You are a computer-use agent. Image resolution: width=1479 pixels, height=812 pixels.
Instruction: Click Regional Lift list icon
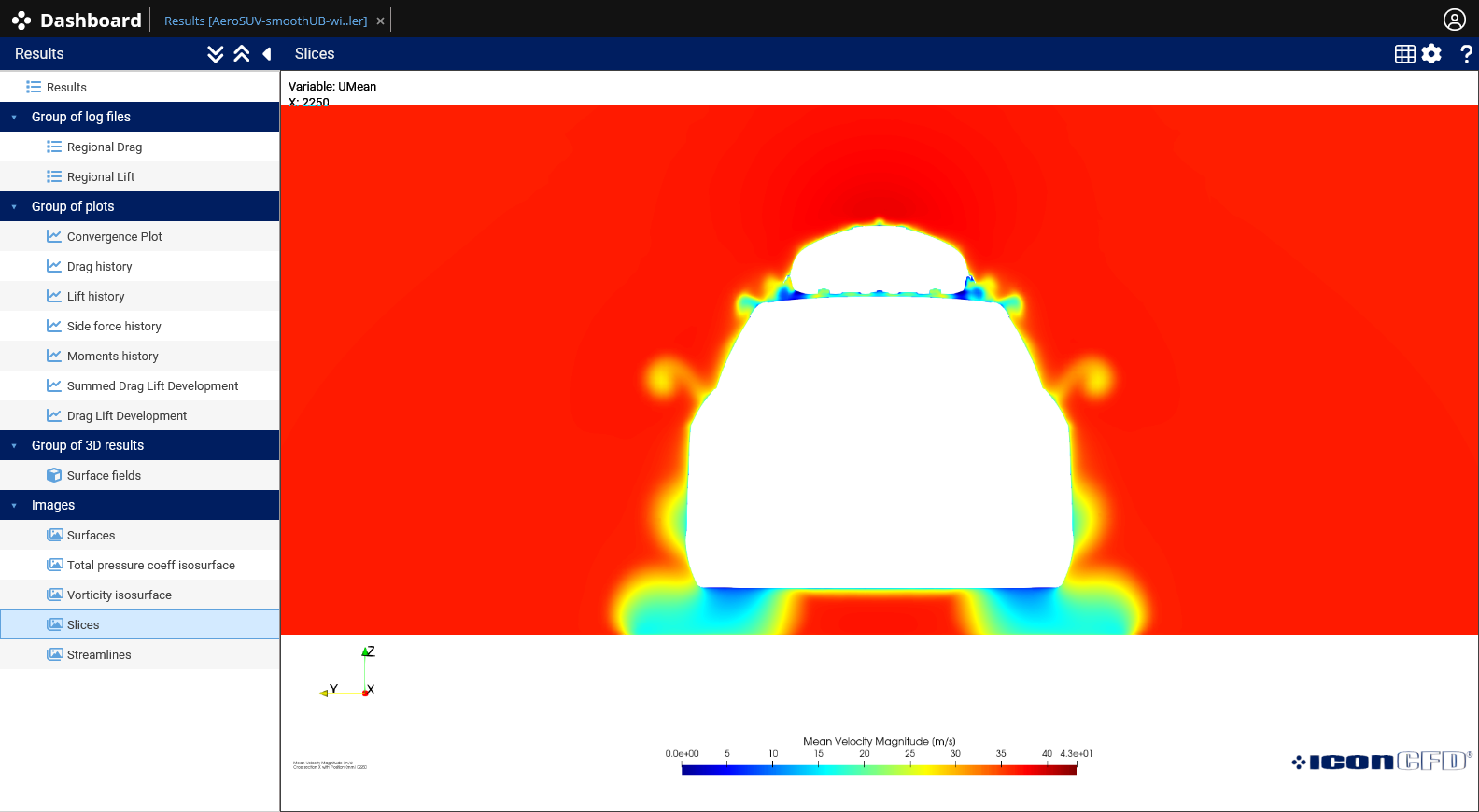pos(54,176)
